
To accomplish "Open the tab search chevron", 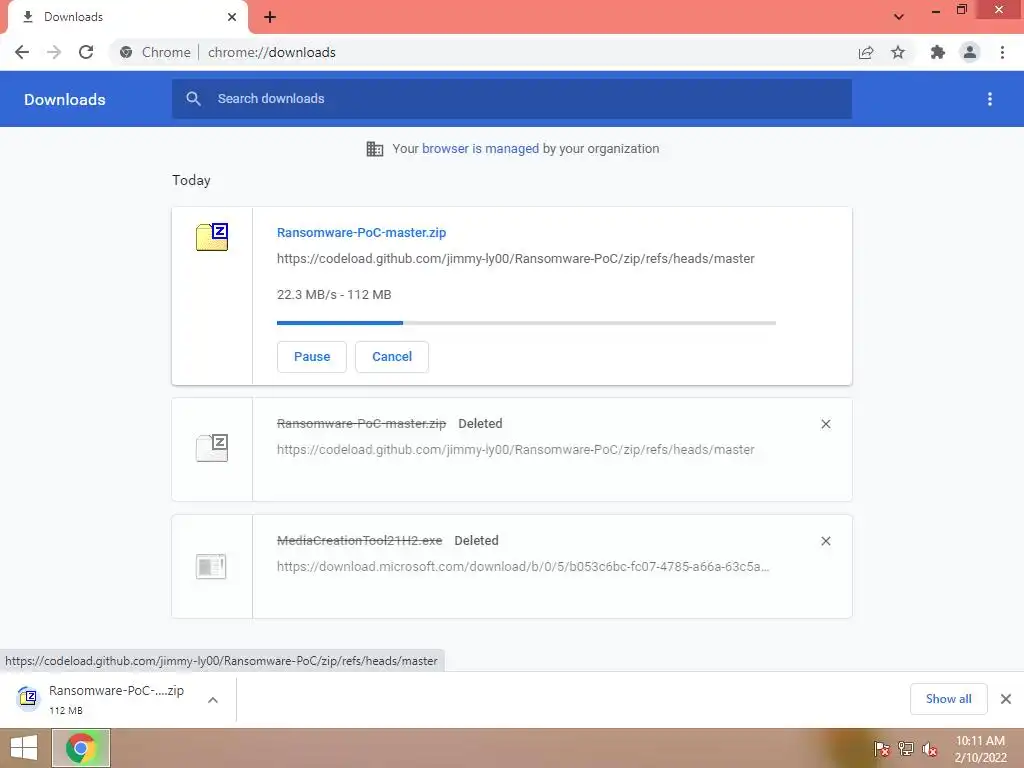I will pos(899,17).
